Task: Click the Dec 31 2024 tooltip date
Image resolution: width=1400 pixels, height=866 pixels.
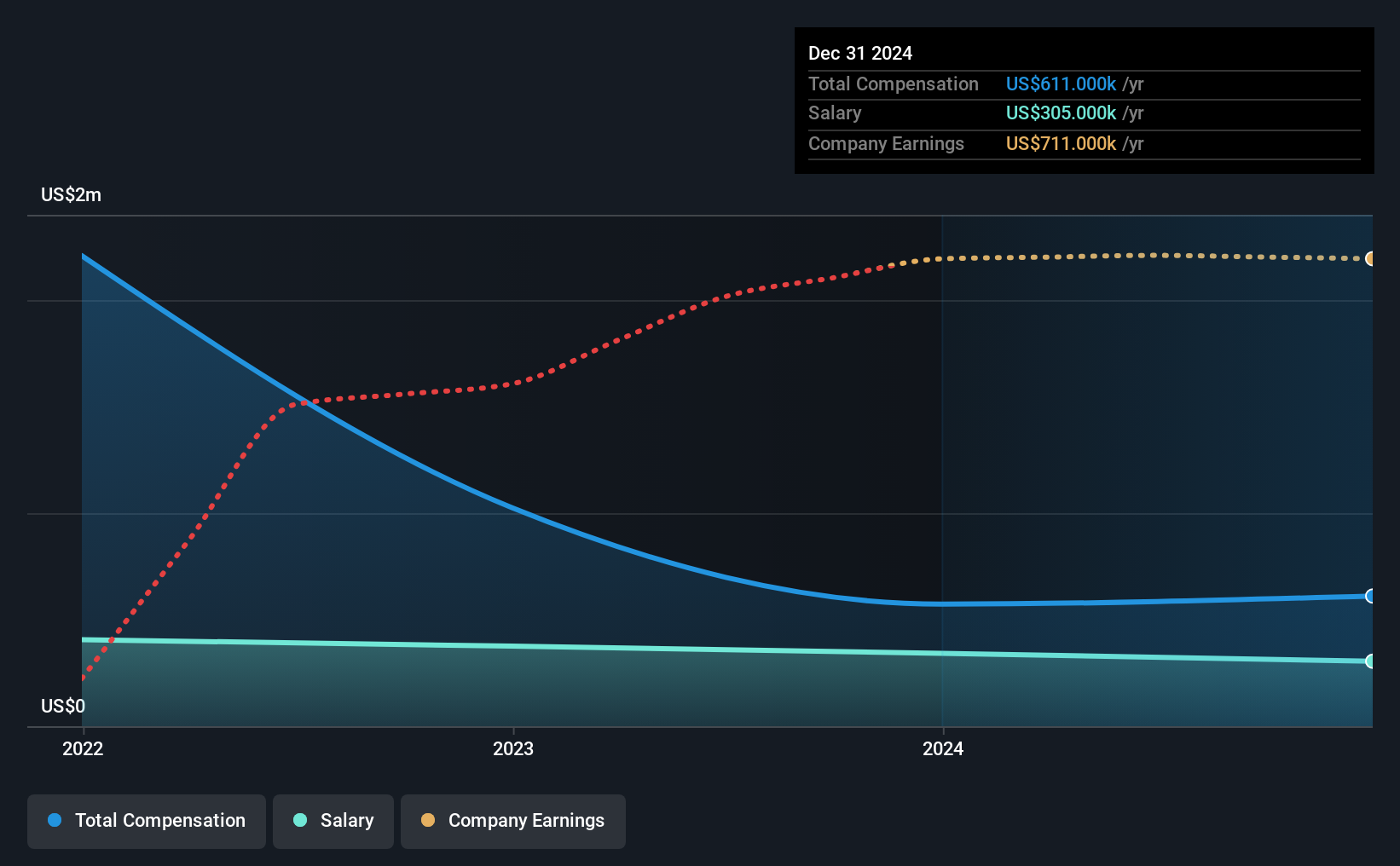Action: pyautogui.click(x=860, y=53)
